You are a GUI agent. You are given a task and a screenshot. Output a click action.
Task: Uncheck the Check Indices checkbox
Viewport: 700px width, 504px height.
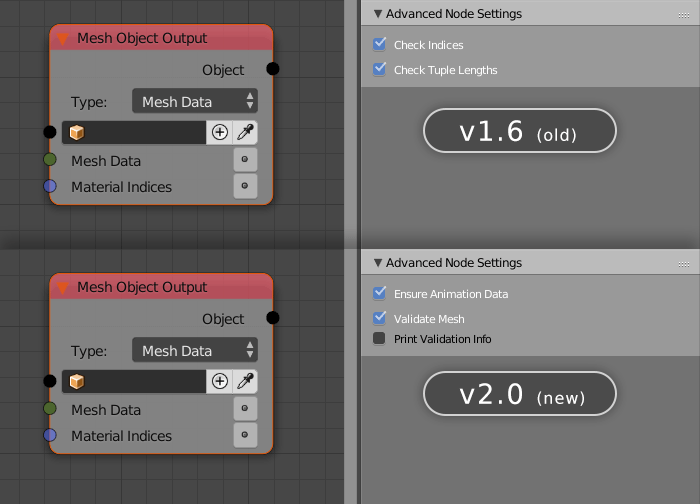tap(379, 44)
